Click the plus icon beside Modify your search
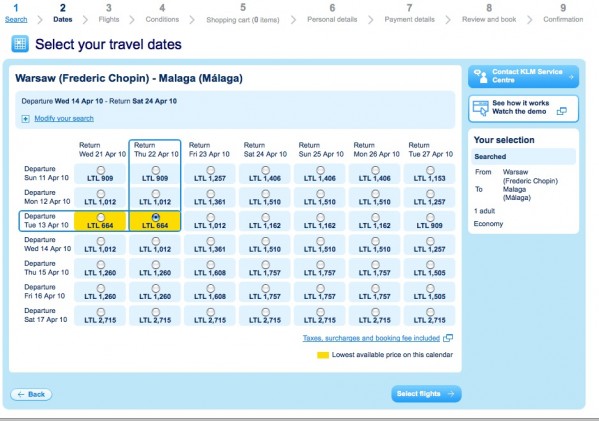Screen dimensions: 599x421 click(x=25, y=119)
